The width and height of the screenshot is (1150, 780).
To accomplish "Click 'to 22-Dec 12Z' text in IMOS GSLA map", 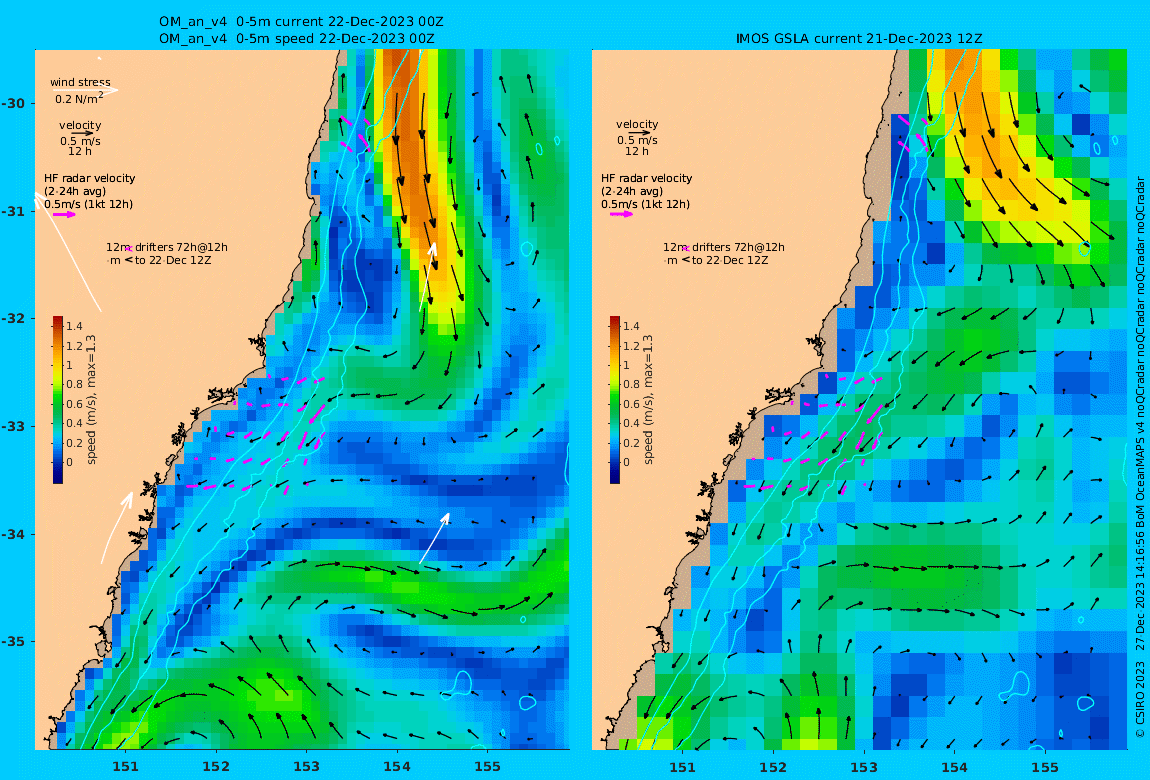I will click(x=730, y=260).
